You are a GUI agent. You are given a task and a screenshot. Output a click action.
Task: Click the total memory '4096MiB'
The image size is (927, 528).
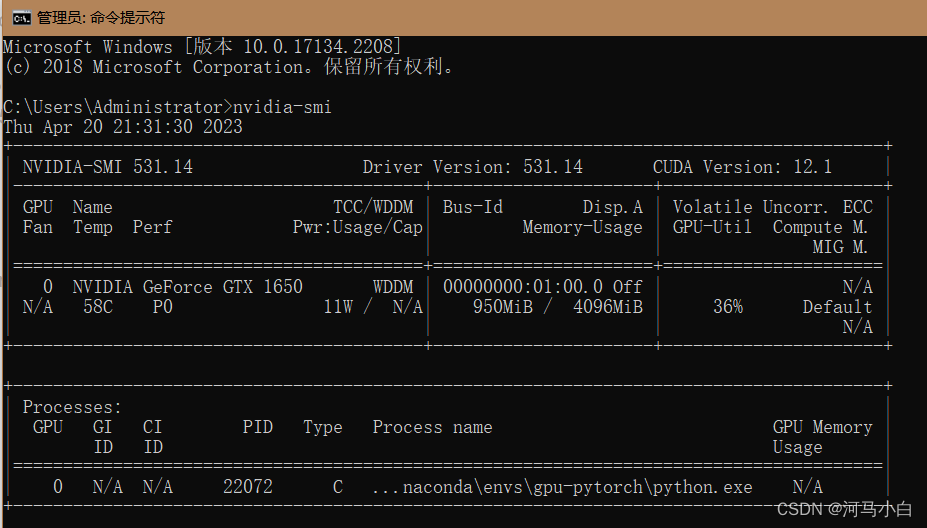tap(608, 307)
